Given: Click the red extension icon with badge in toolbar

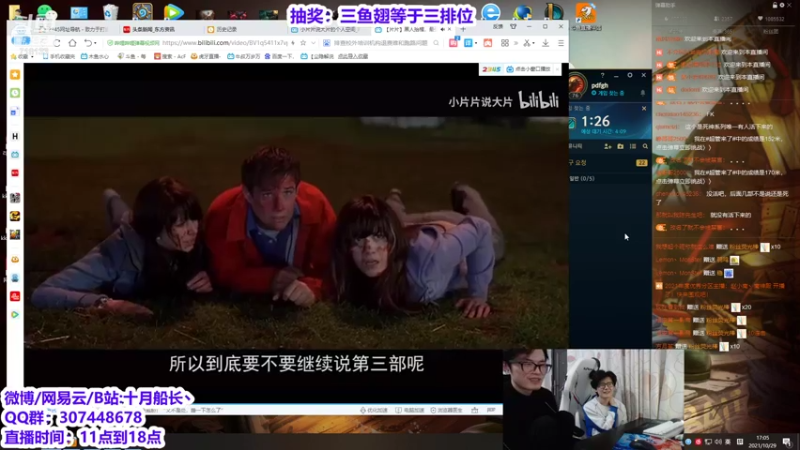Looking at the screenshot, I should tap(453, 43).
